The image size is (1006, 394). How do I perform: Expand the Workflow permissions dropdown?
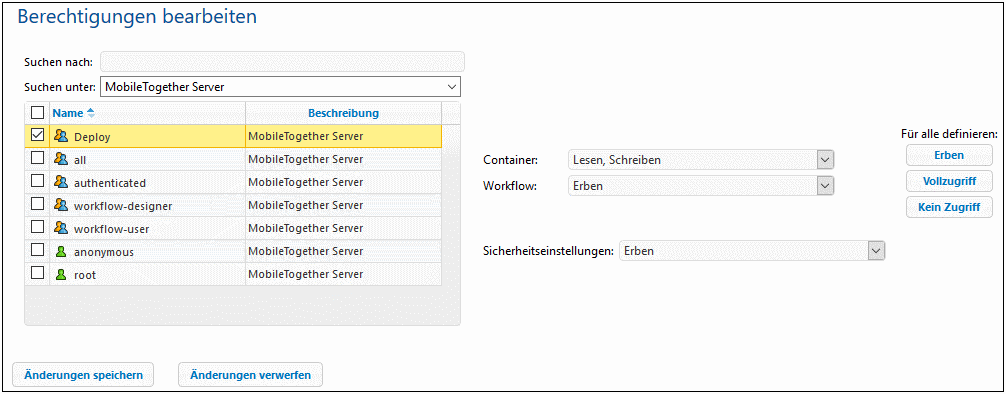701,186
